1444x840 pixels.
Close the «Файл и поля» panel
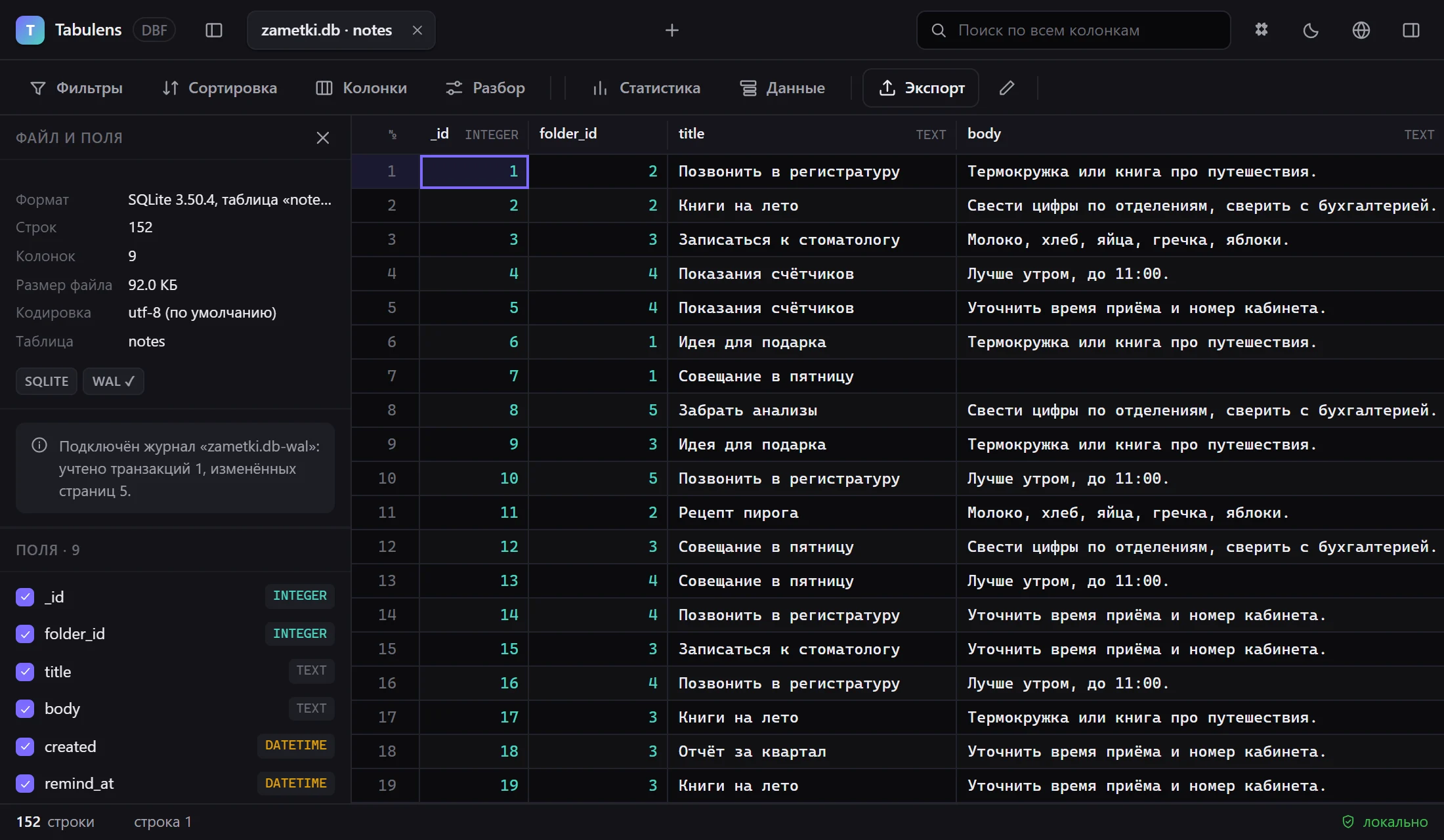pos(322,138)
